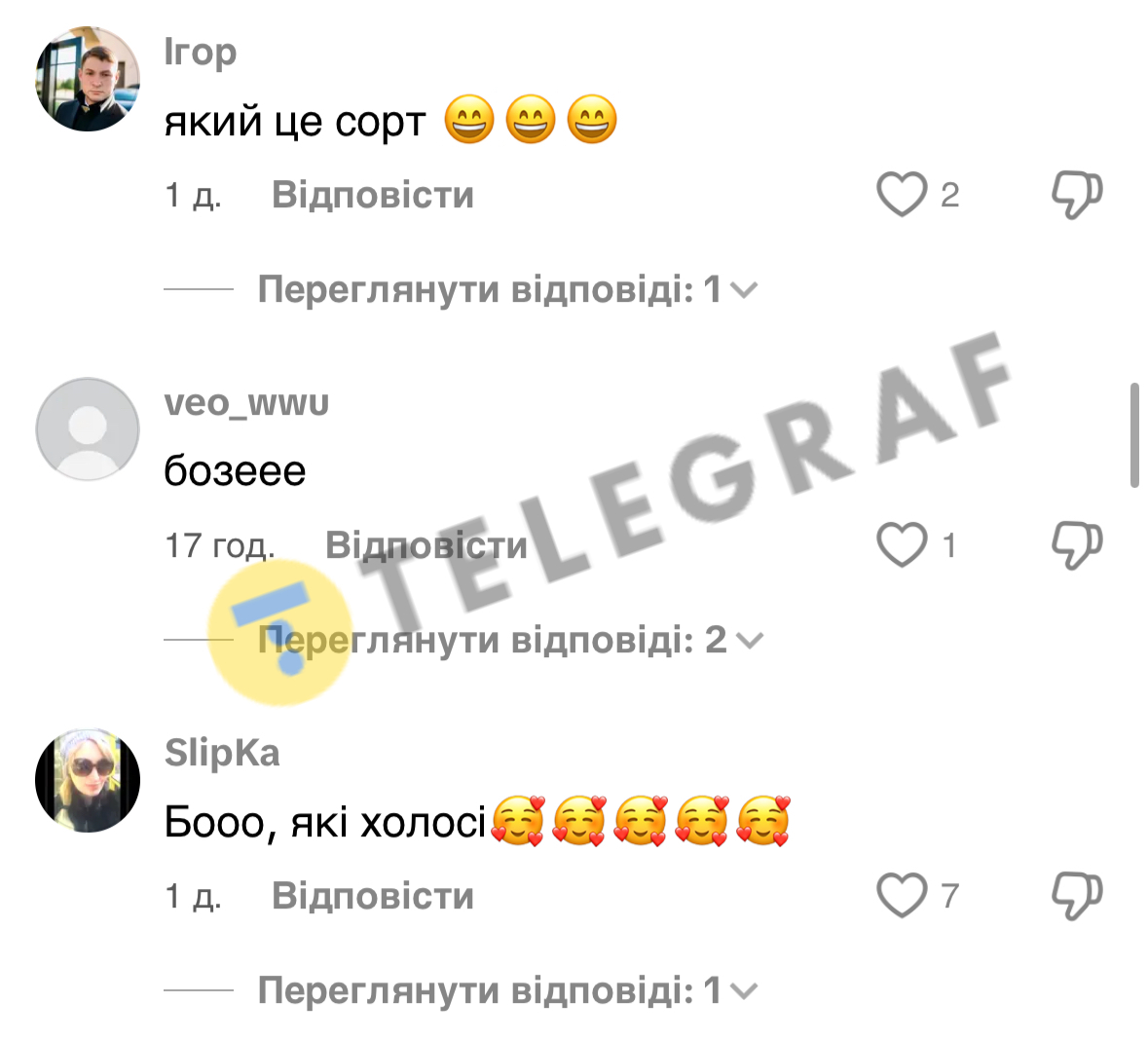Screen dimensions: 1148x1040
Task: Open the veo_wwu username link
Action: (x=246, y=403)
